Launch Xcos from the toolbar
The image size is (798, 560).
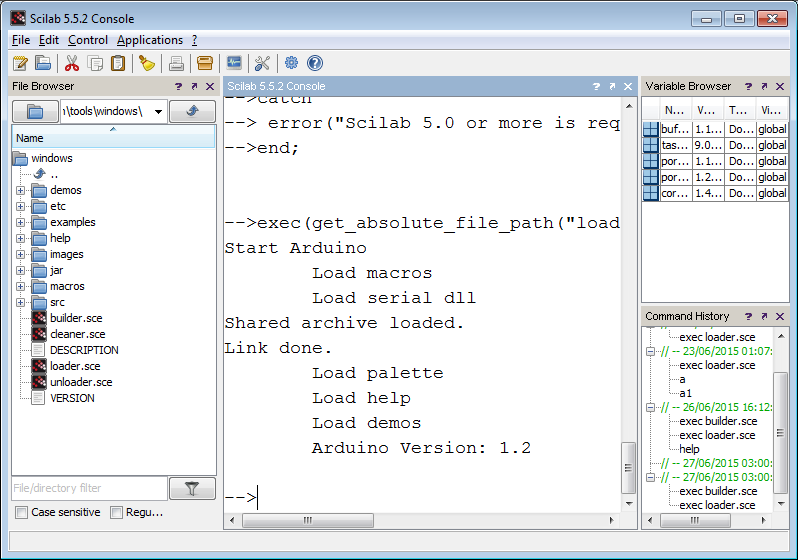tap(234, 63)
